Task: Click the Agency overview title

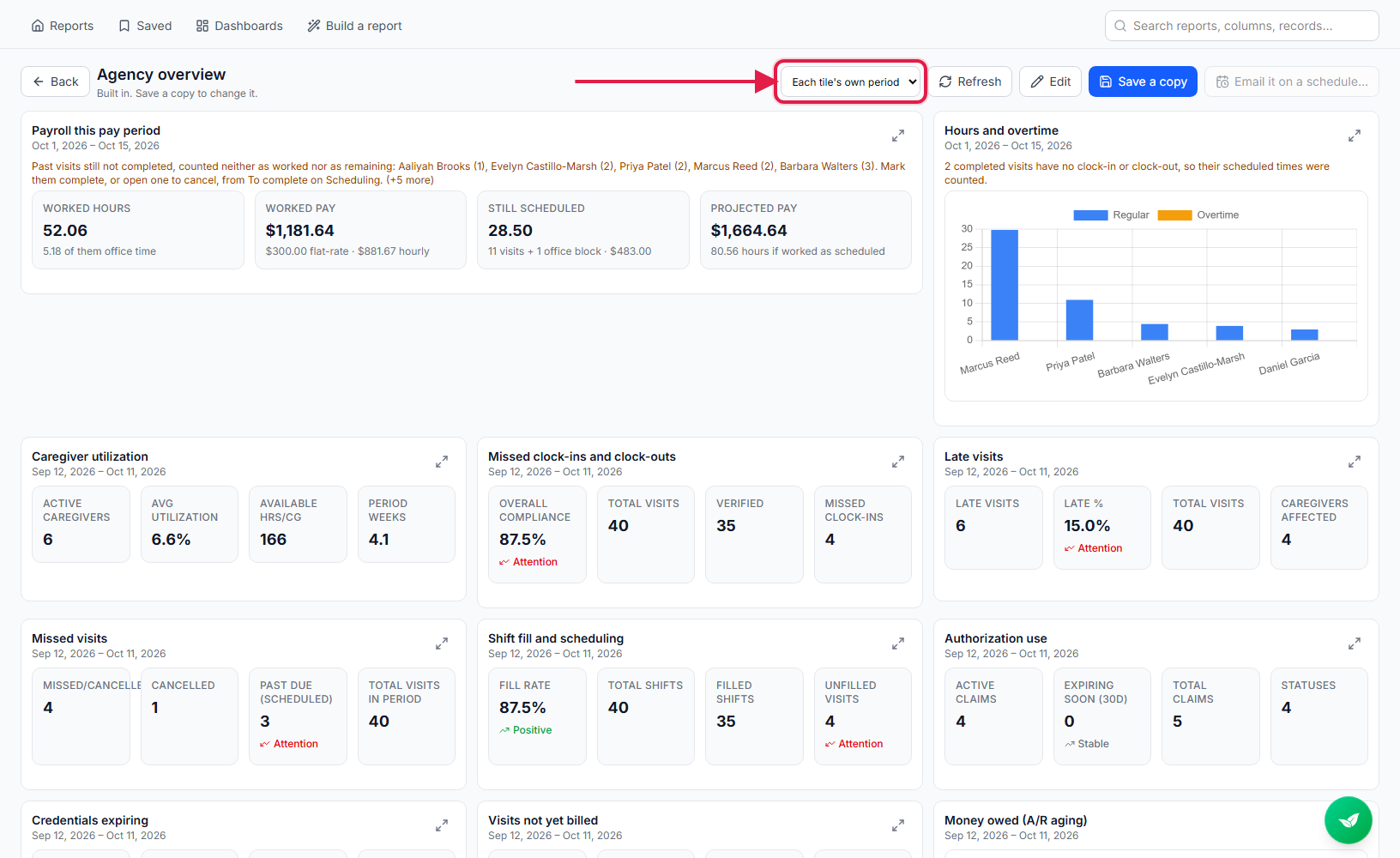Action: point(161,75)
